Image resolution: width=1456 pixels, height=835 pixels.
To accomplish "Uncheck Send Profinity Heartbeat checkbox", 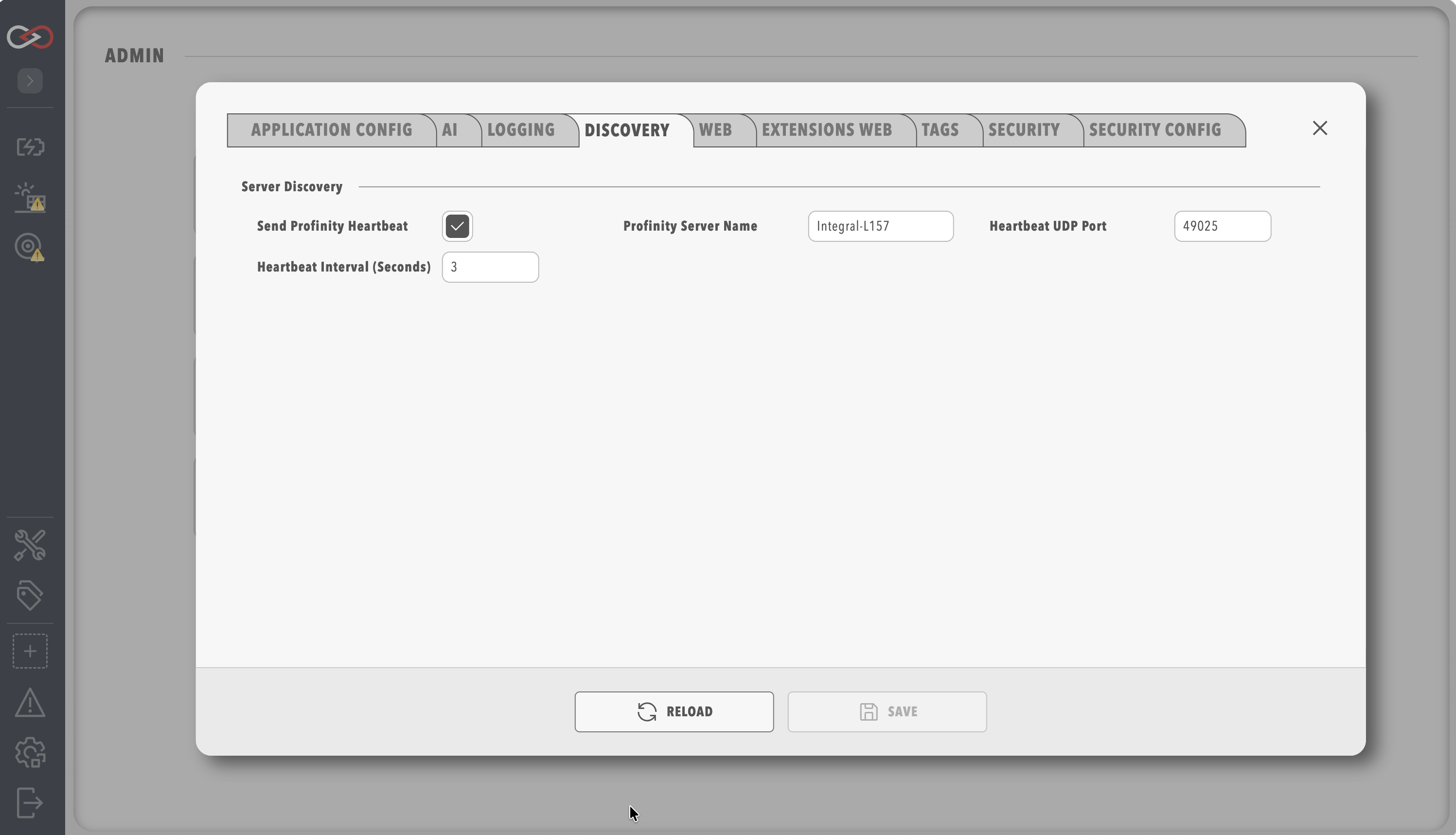I will coord(457,226).
